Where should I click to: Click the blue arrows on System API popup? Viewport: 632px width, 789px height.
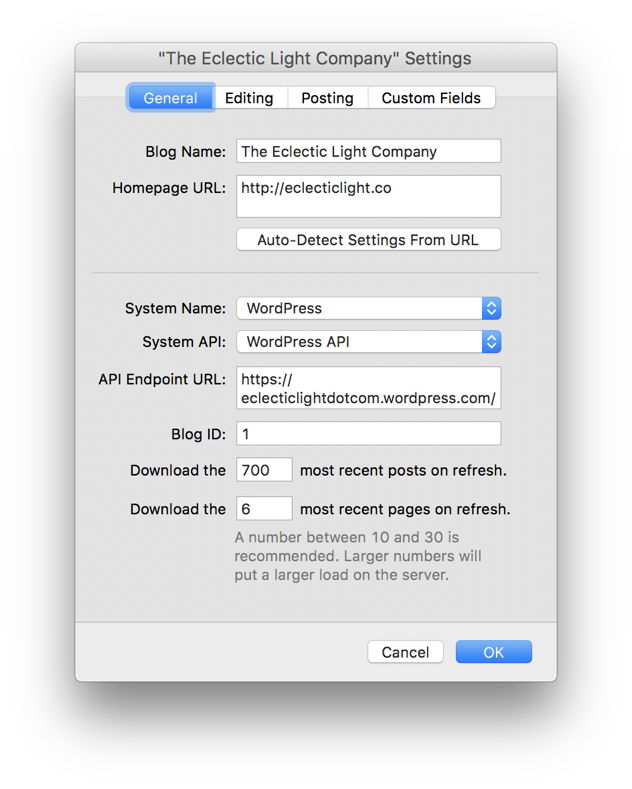tap(491, 341)
